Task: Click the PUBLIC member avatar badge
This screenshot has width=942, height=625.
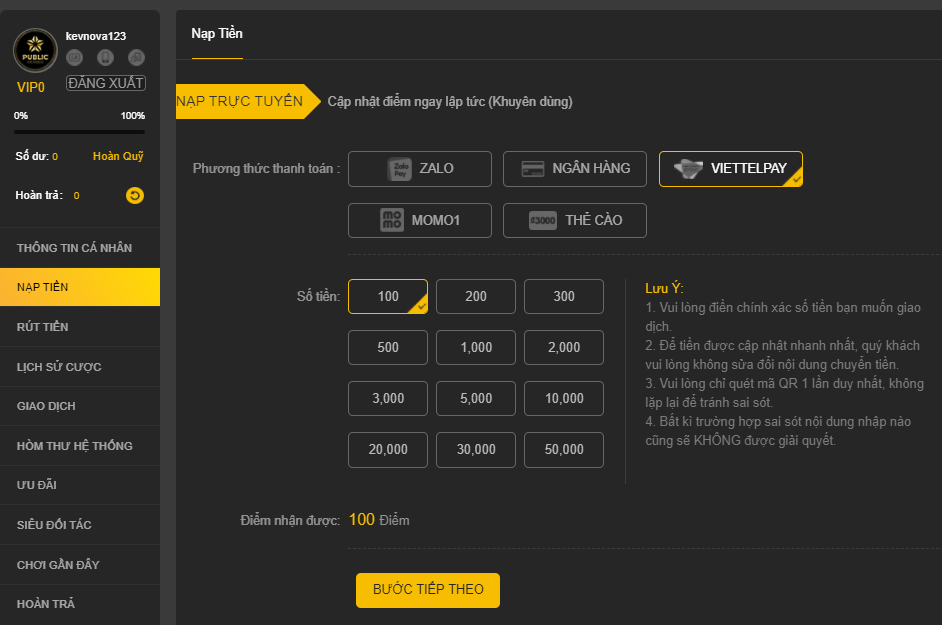Action: (x=35, y=51)
